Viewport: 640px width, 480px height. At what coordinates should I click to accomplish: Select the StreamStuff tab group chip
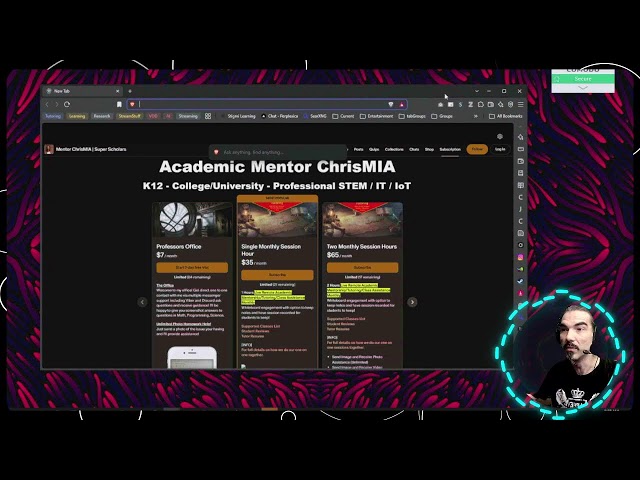(129, 116)
